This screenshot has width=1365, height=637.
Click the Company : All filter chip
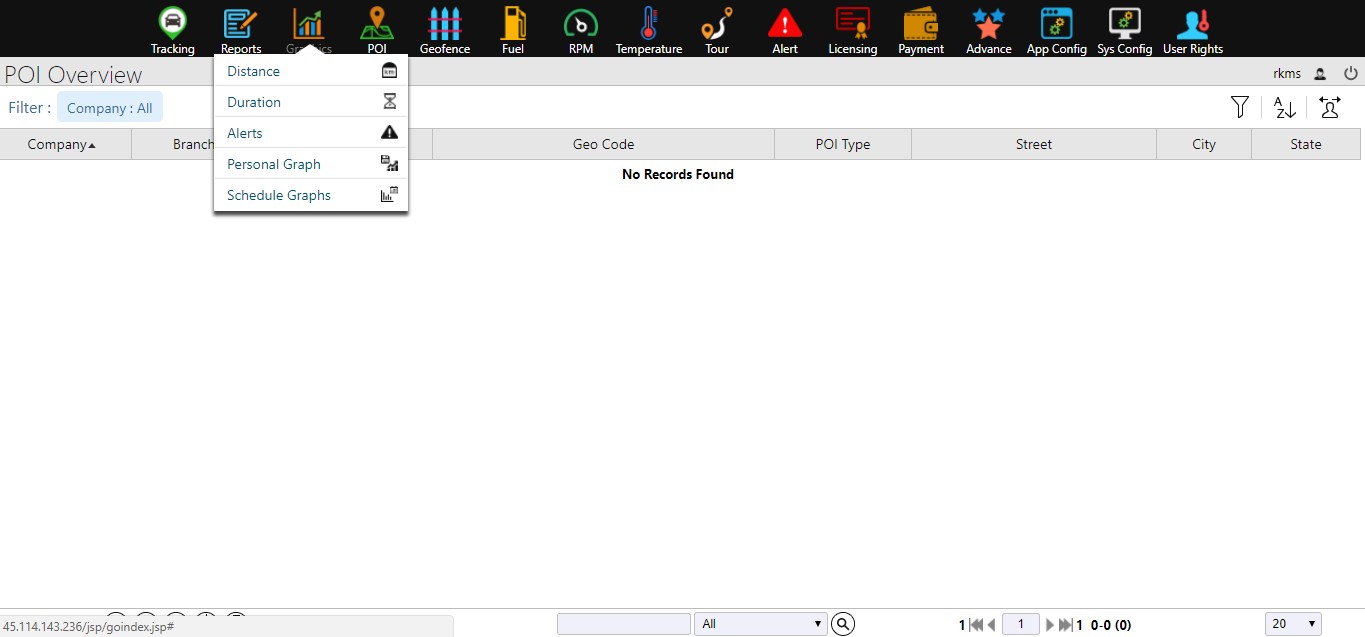pyautogui.click(x=110, y=108)
